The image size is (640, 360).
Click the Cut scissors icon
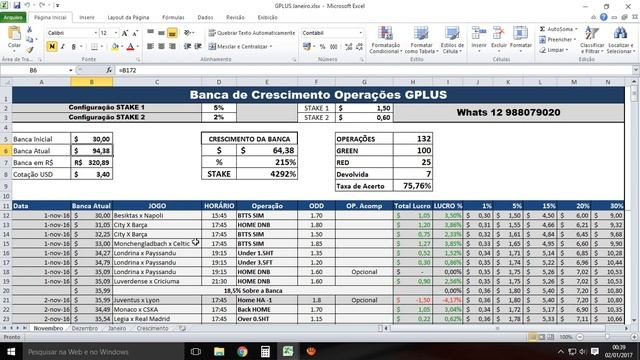point(29,29)
